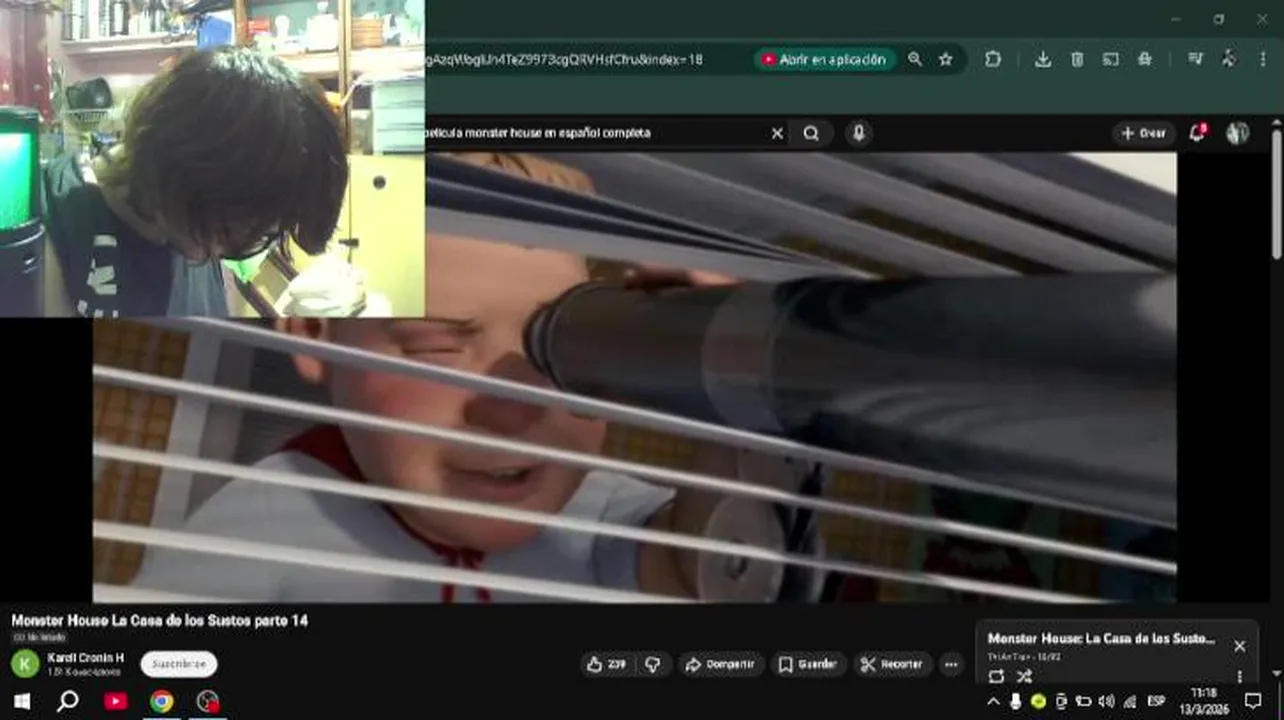Click the video title 'Monster House La Casa de los Sustos parte 14'

click(x=159, y=621)
